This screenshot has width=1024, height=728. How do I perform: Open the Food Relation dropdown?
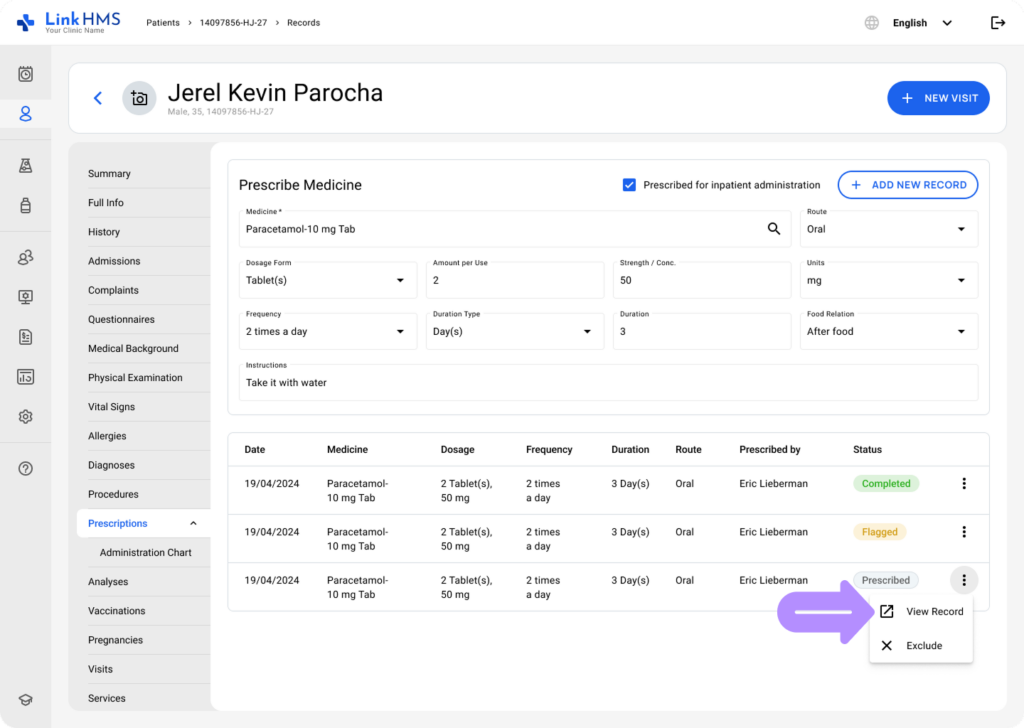click(x=888, y=331)
